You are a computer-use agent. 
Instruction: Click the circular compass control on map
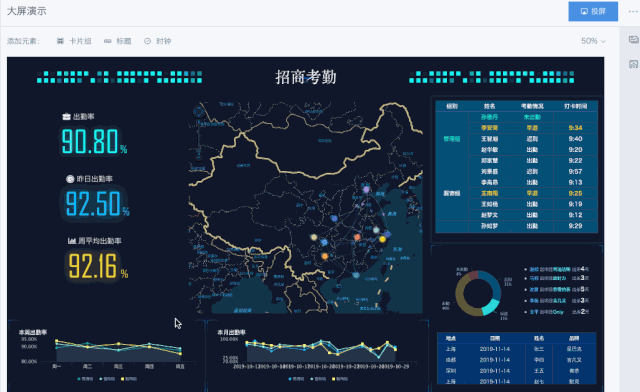[199, 111]
